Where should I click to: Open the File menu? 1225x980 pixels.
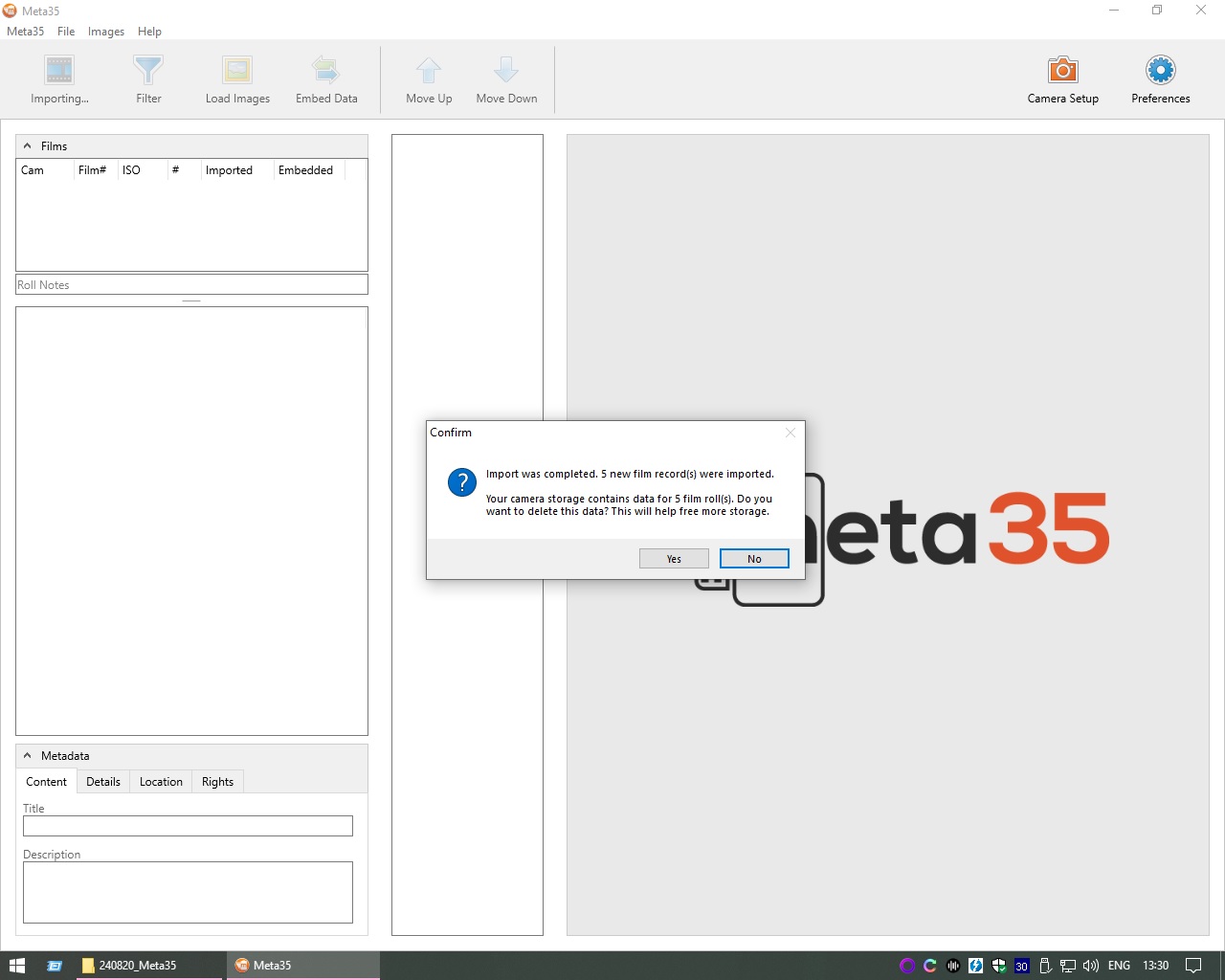pos(66,32)
